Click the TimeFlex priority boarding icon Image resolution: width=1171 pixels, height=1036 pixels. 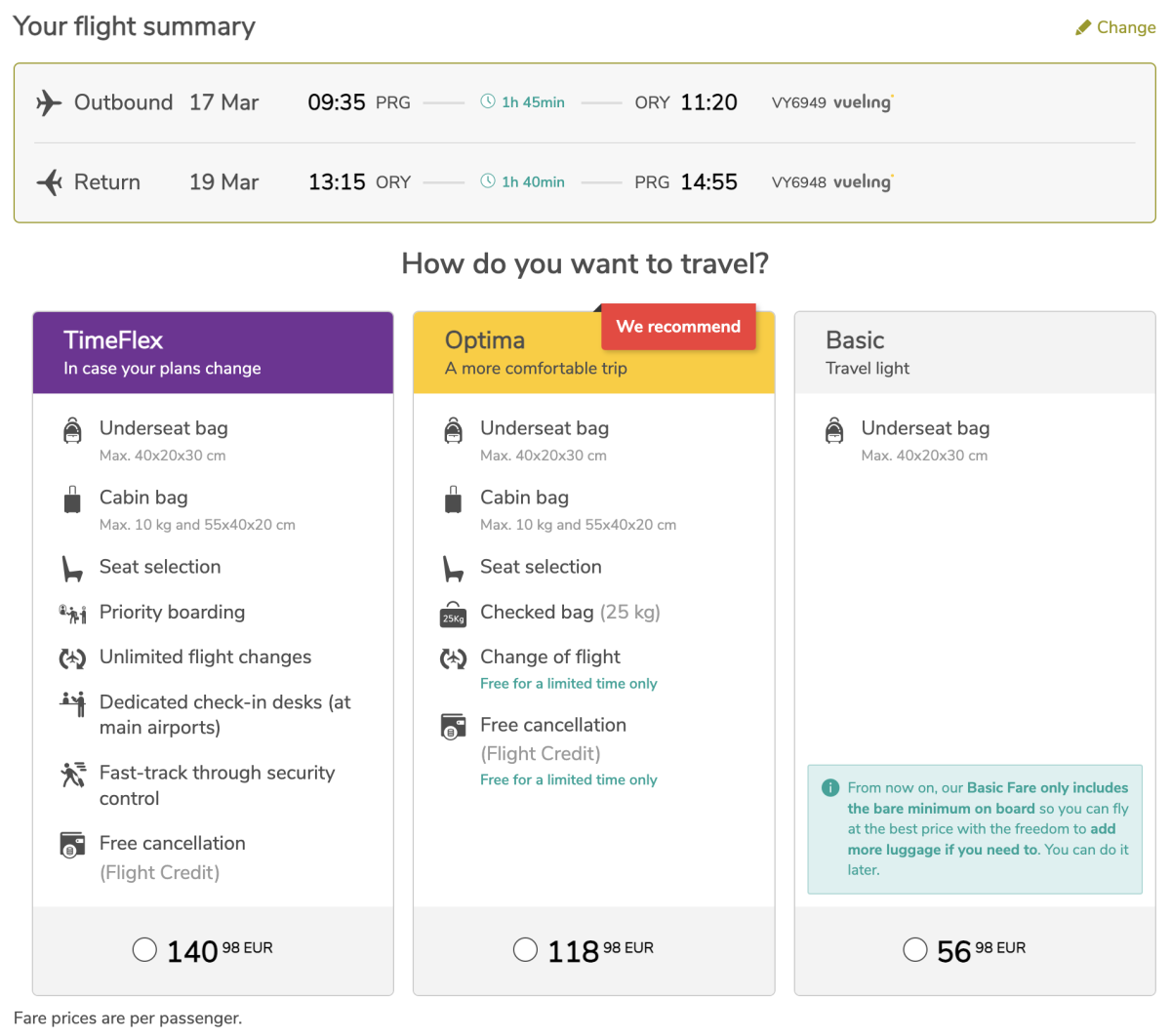click(72, 614)
